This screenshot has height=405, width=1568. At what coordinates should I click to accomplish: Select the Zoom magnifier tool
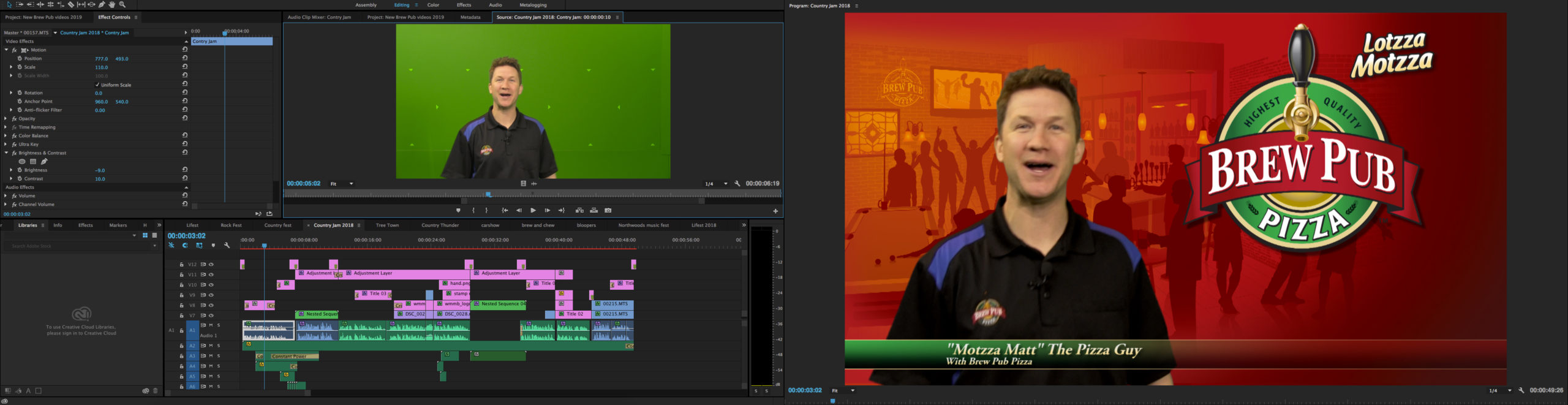click(x=123, y=5)
